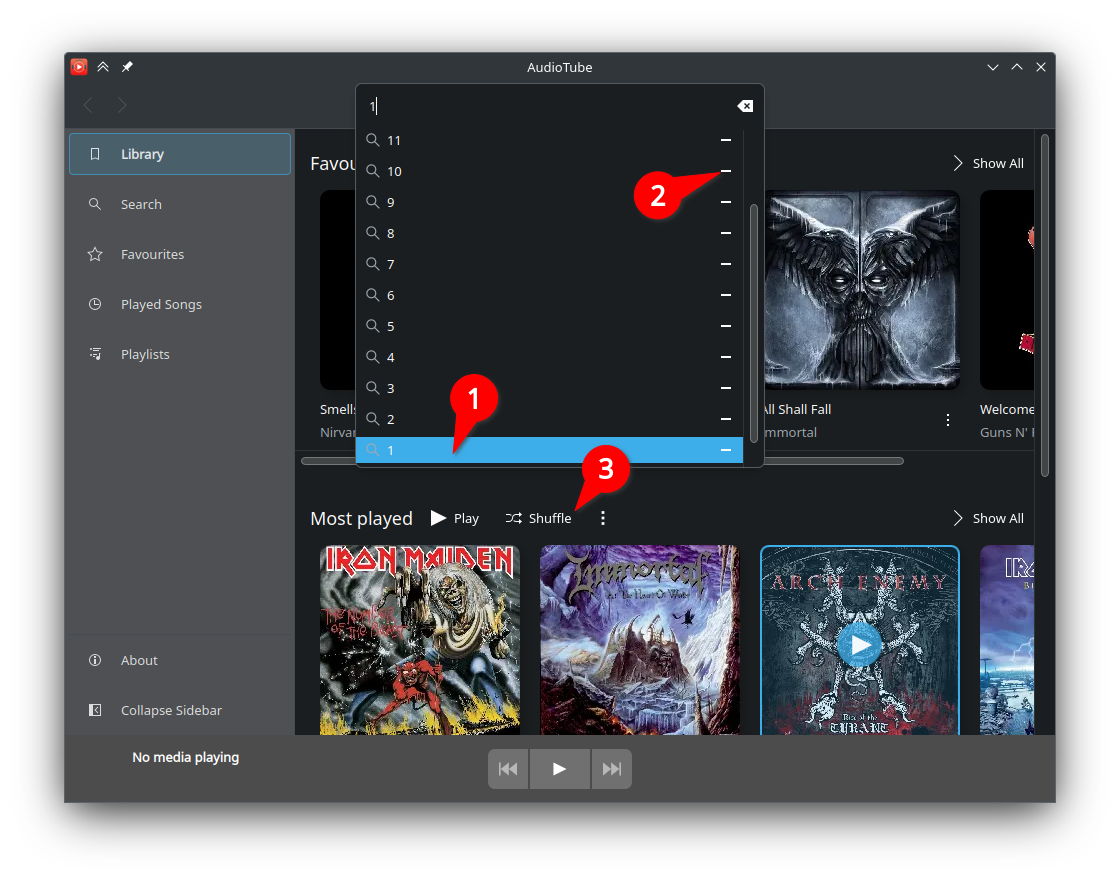Select search suggestion 9
This screenshot has height=879, width=1120.
click(549, 202)
